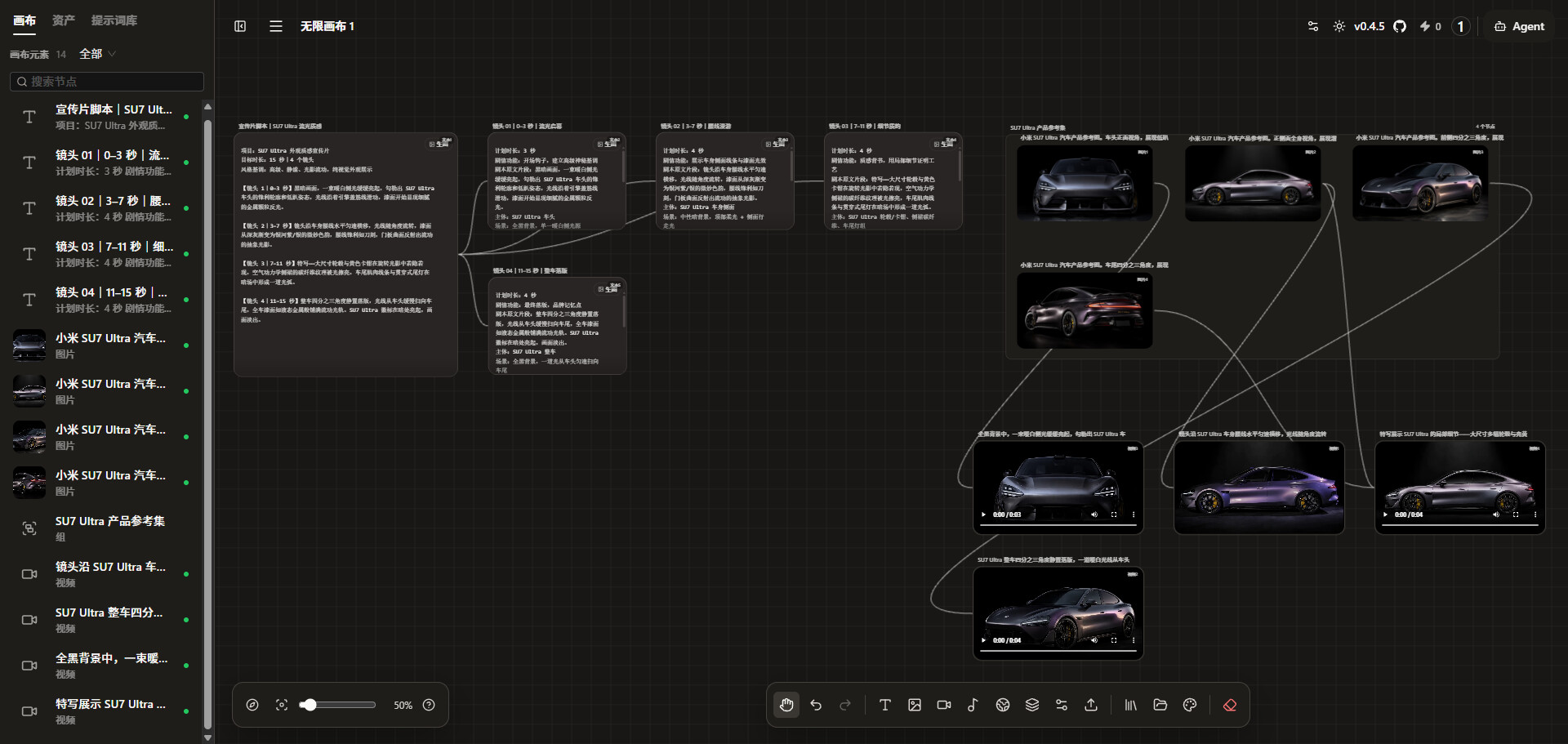Toggle fullscreen on the 特写展示 video
The height and width of the screenshot is (744, 1568).
coord(1516,515)
